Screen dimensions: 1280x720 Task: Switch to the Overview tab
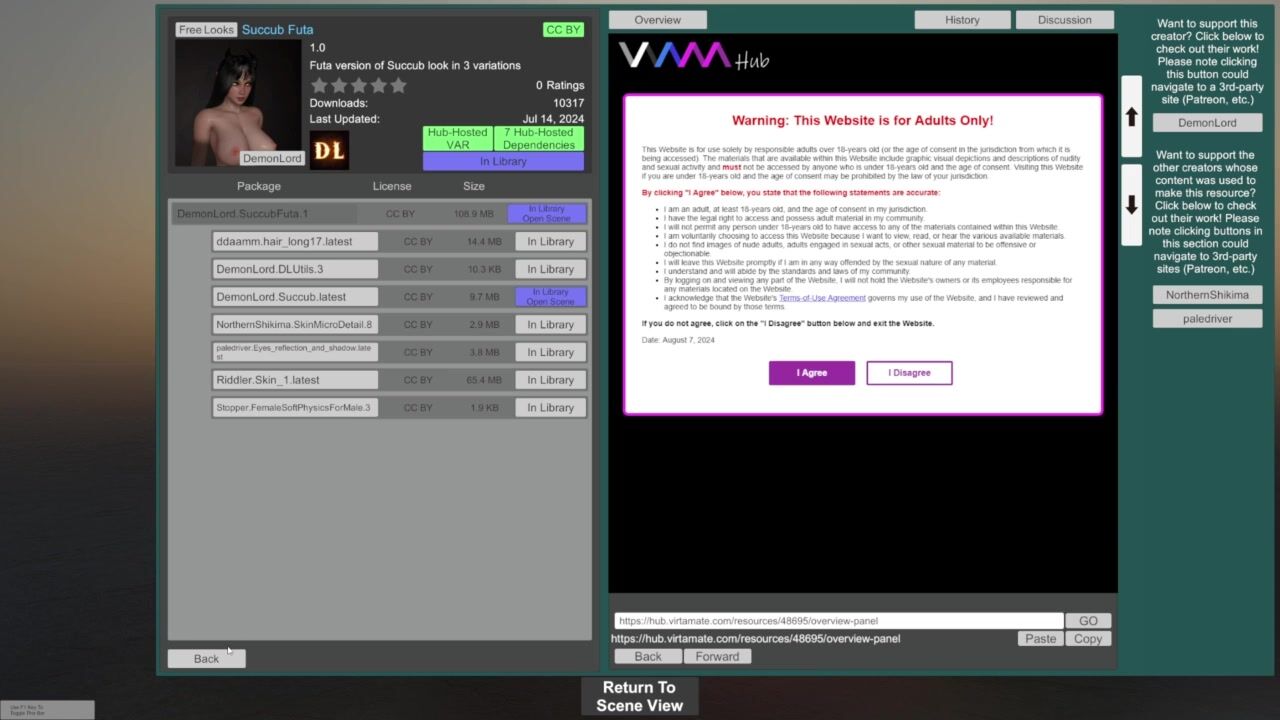point(657,20)
